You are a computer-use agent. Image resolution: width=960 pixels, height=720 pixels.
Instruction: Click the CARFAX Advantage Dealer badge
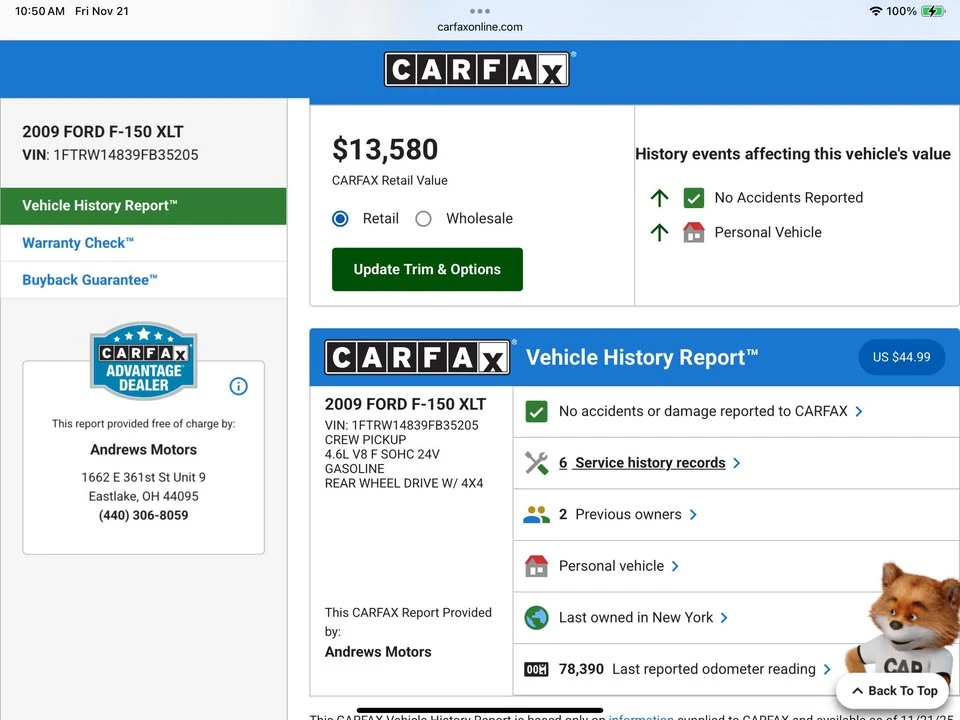tap(143, 361)
